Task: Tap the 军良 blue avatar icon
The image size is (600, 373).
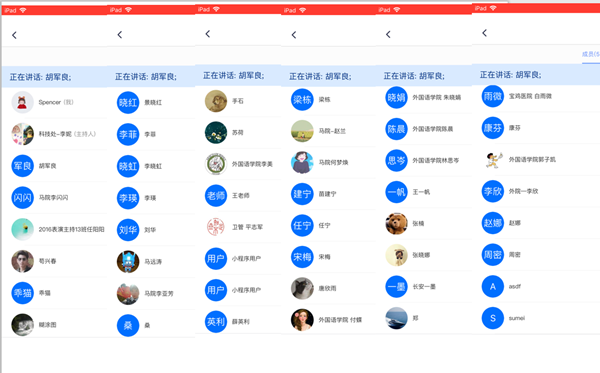Action: 23,166
